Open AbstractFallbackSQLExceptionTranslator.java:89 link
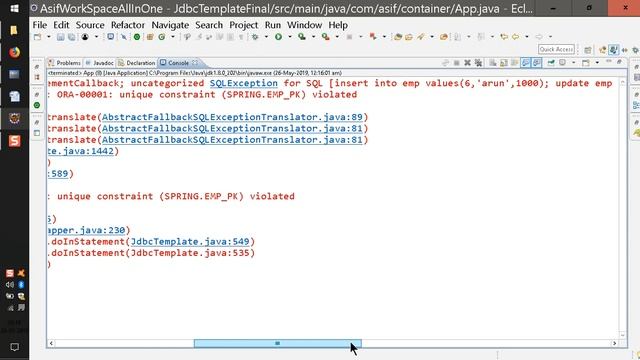 (x=232, y=117)
